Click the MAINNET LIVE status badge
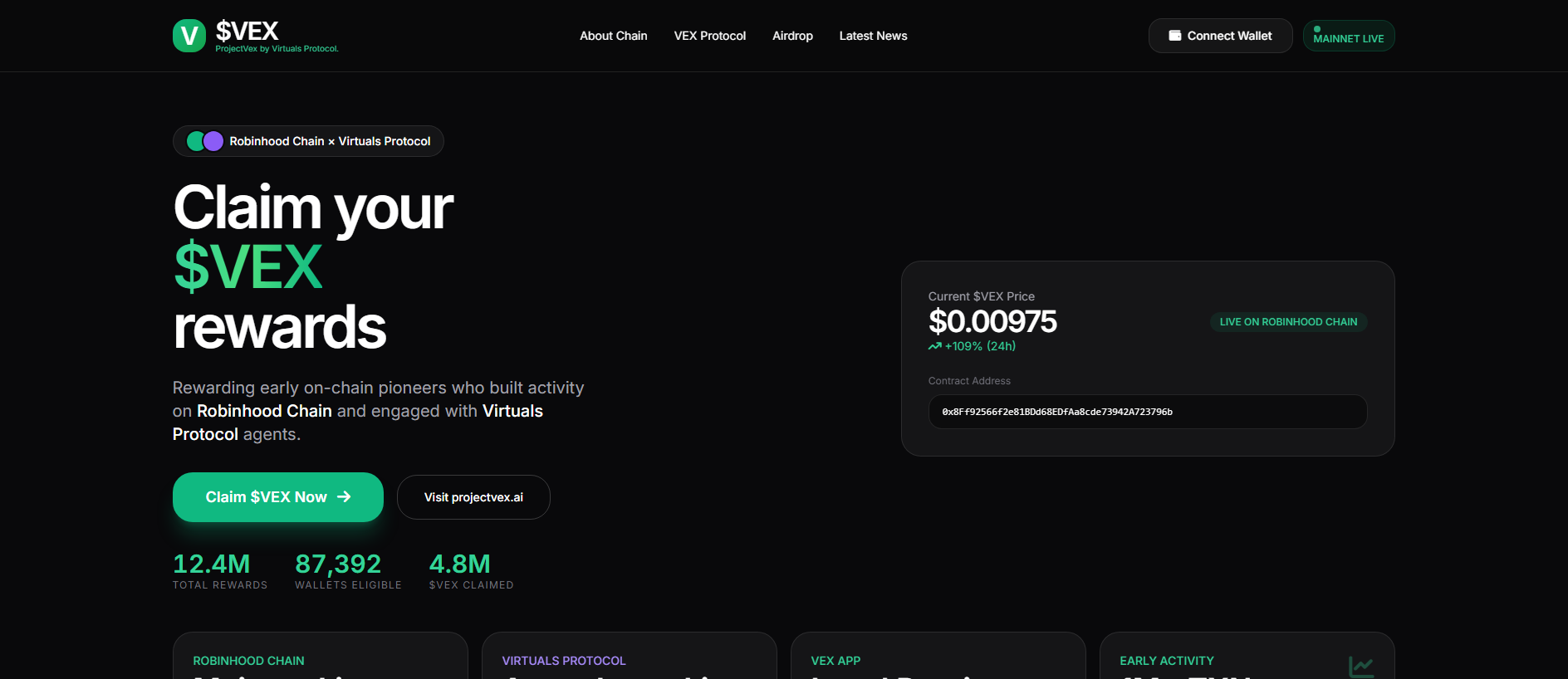The image size is (1568, 679). coord(1349,36)
